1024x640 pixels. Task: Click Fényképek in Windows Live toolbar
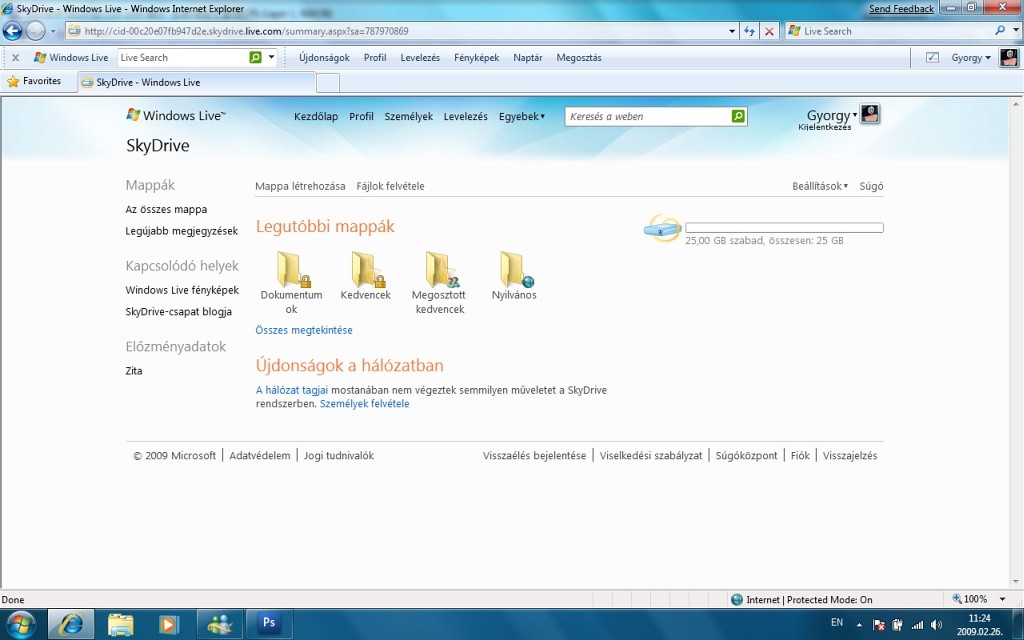click(x=477, y=57)
